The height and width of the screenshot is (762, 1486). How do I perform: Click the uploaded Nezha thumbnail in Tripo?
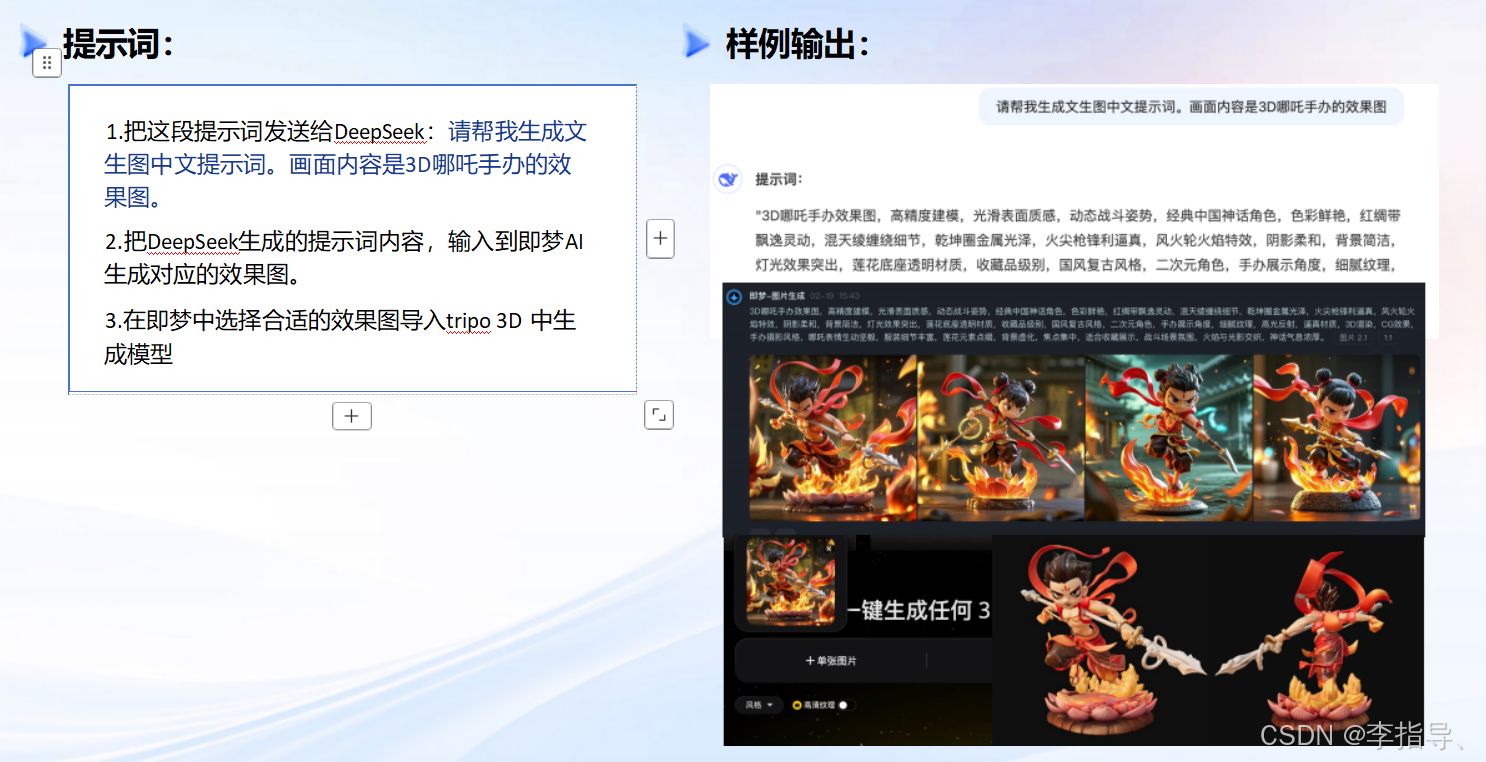coord(791,583)
